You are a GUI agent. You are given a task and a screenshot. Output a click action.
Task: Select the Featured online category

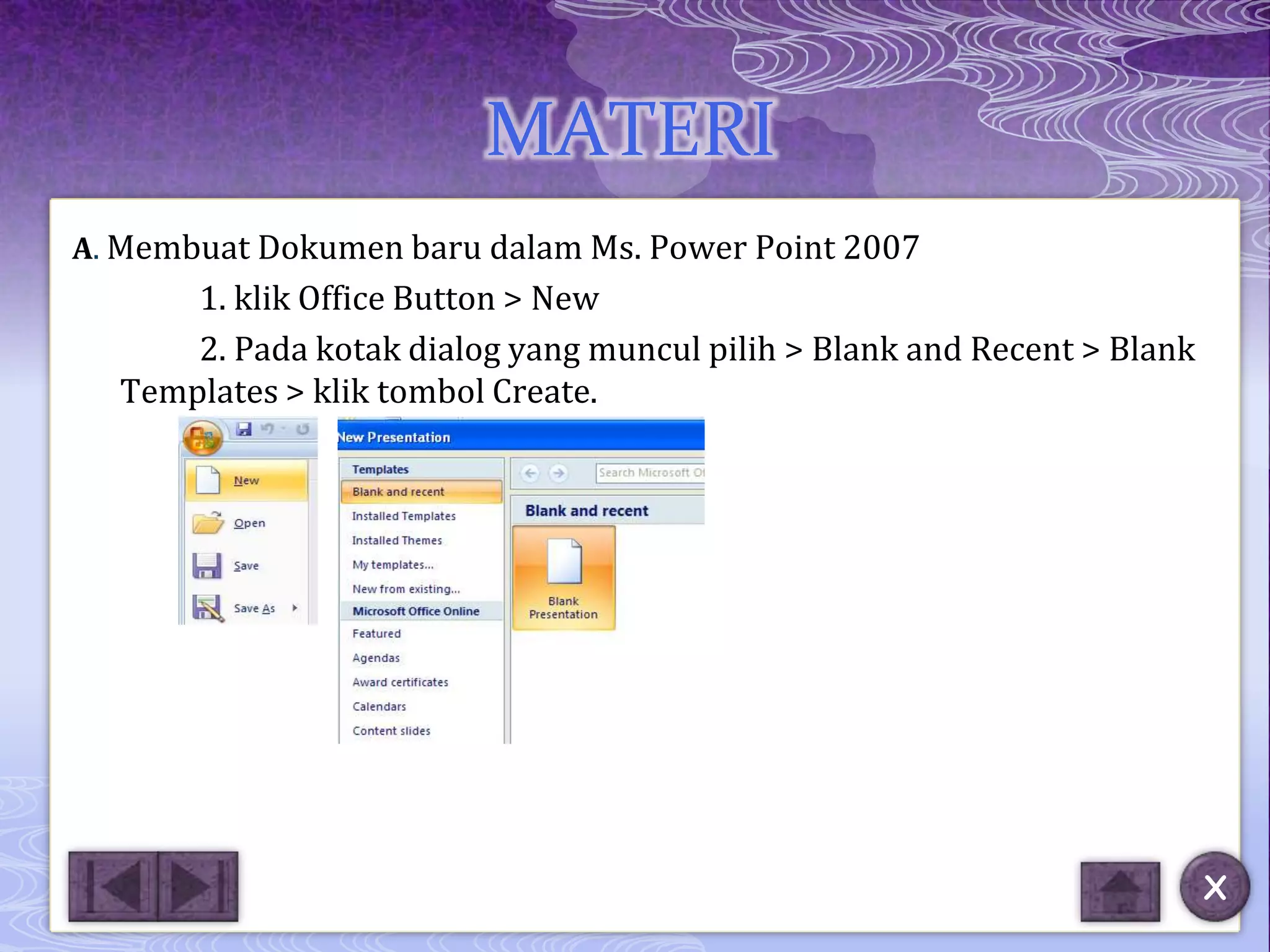[x=376, y=633]
